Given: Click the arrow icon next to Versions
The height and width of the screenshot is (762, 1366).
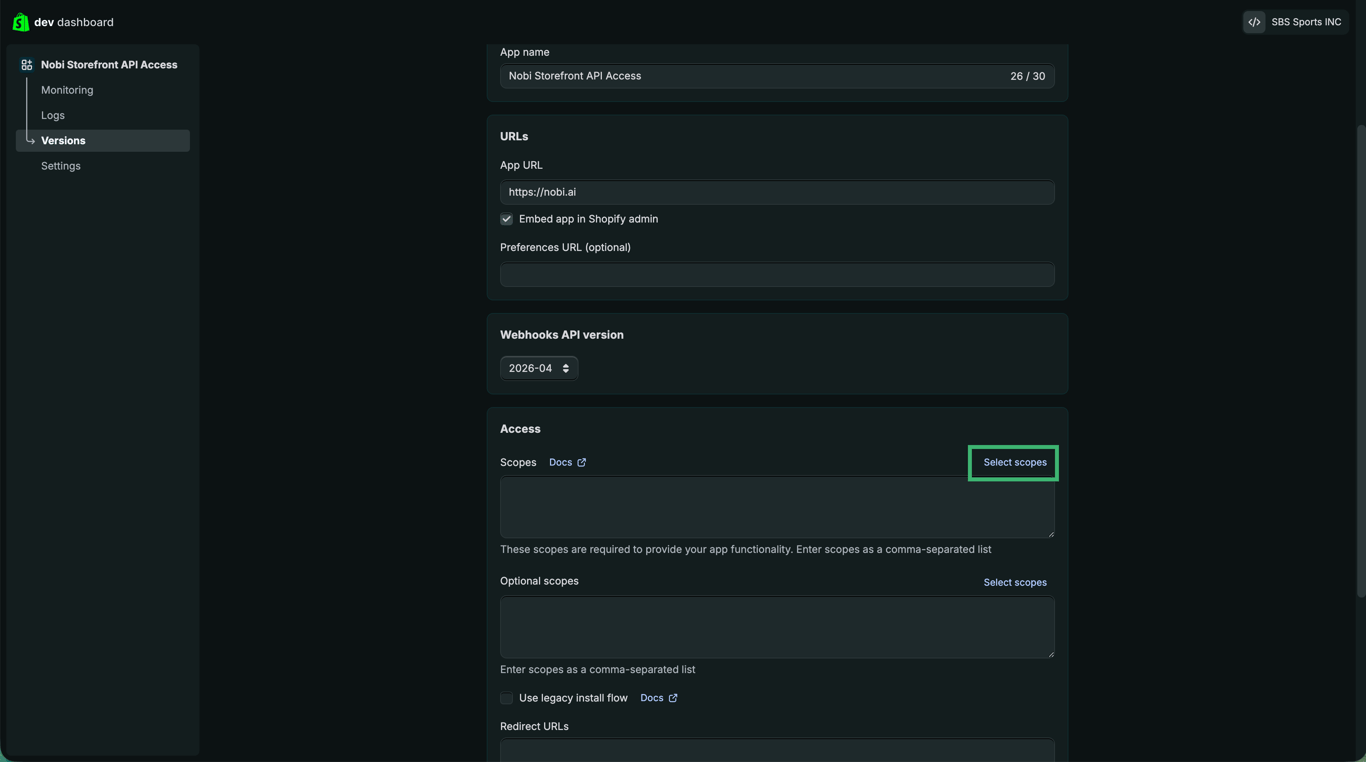Looking at the screenshot, I should click(30, 141).
